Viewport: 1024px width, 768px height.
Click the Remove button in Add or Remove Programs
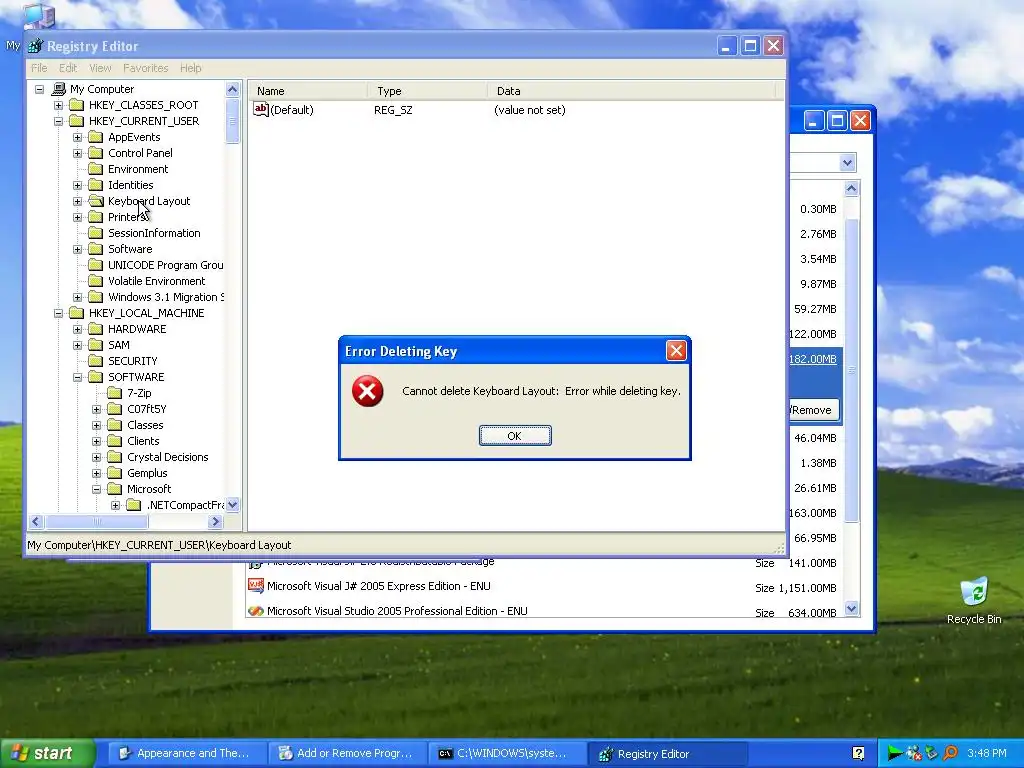pos(814,410)
